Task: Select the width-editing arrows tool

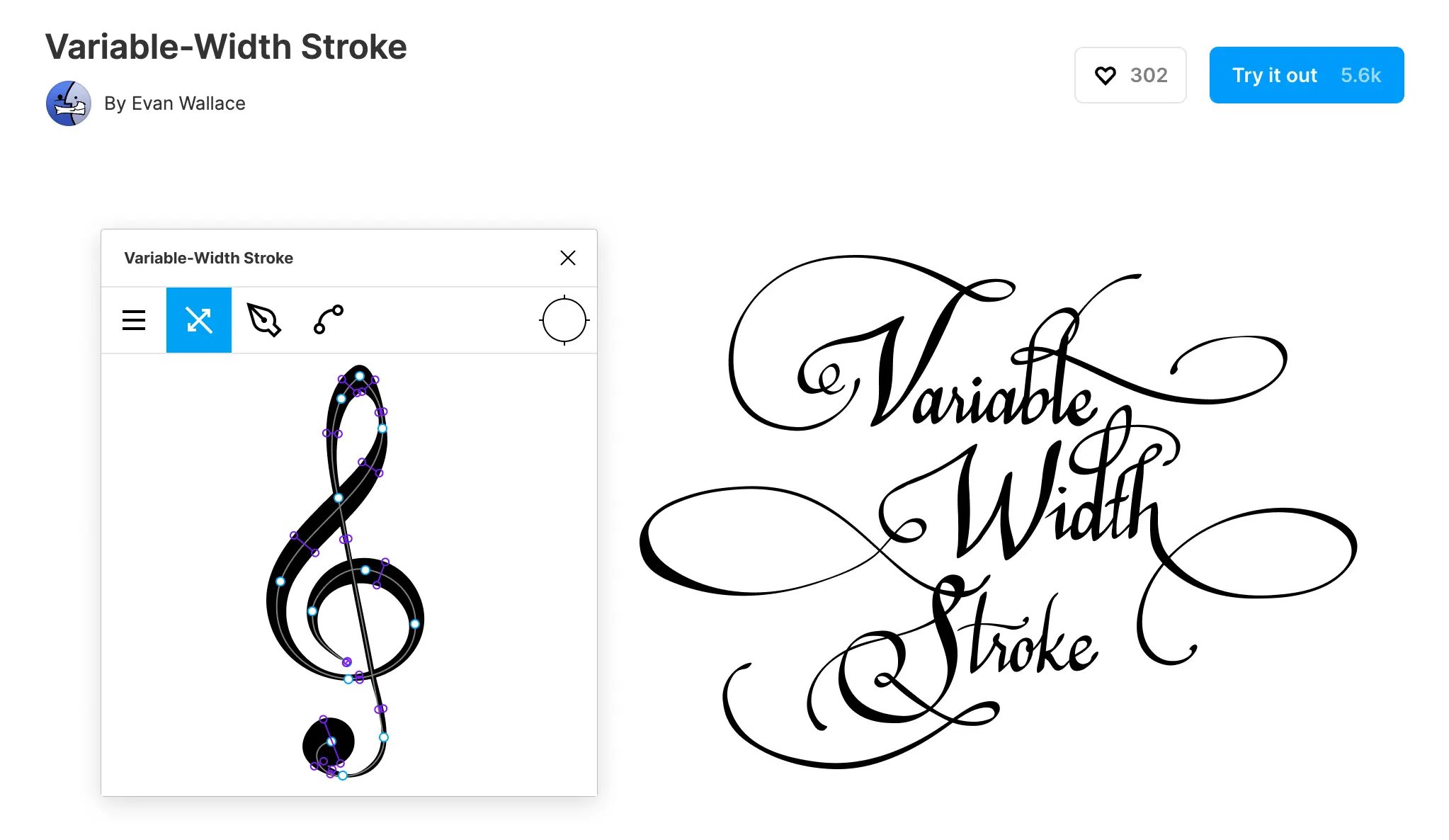Action: tap(199, 320)
